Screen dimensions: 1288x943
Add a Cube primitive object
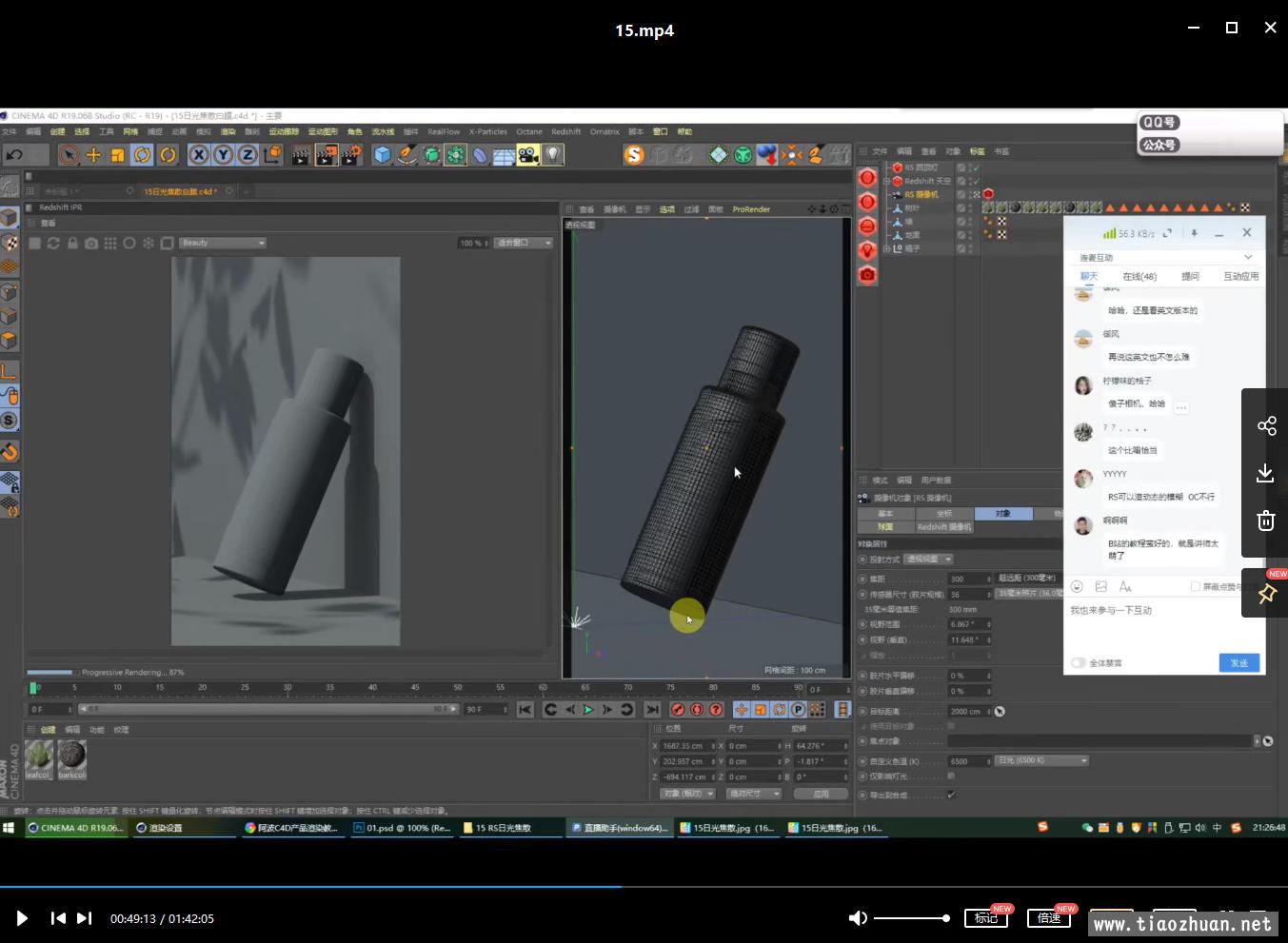point(383,154)
